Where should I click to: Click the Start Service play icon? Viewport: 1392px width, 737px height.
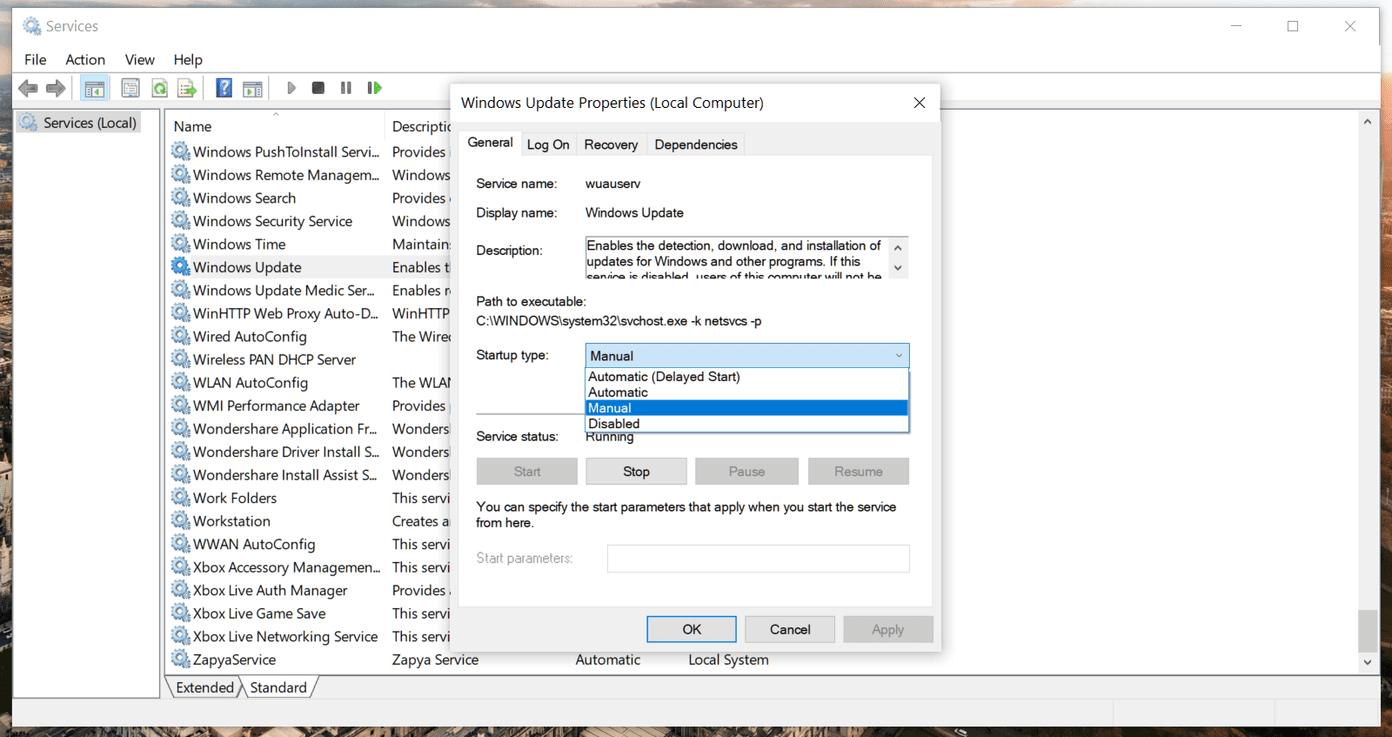coord(291,88)
